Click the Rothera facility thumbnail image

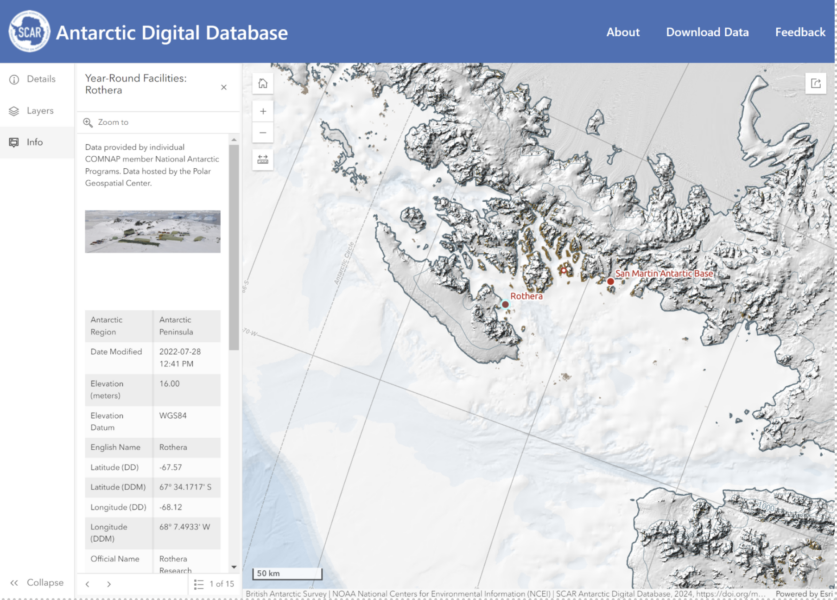[152, 230]
